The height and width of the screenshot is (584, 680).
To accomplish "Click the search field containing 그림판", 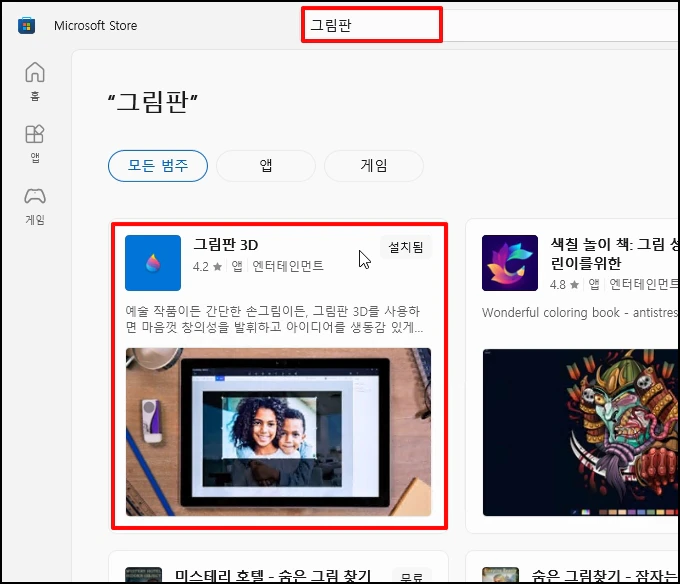I will pos(490,25).
